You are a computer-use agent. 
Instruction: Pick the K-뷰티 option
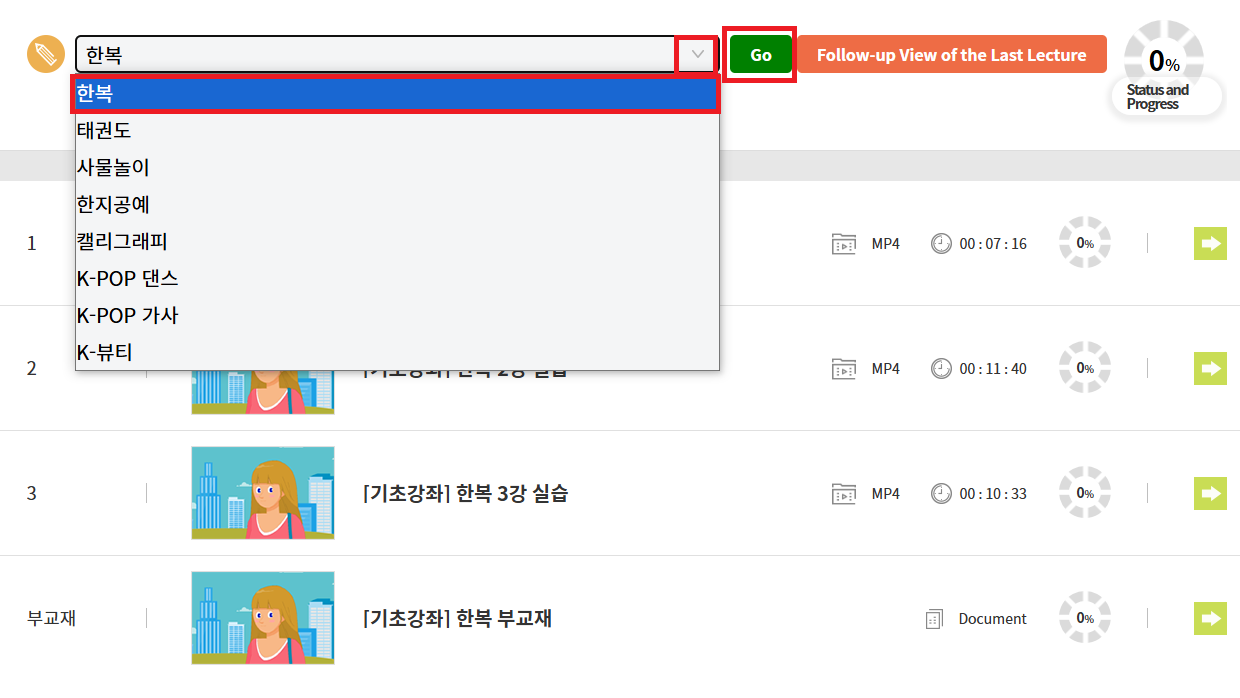(x=104, y=352)
